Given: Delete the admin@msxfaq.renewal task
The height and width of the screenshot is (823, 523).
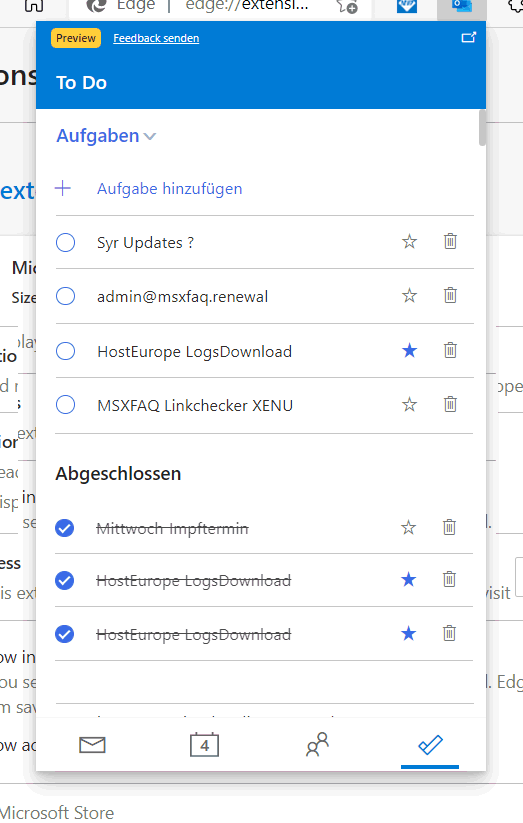Looking at the screenshot, I should click(x=450, y=296).
